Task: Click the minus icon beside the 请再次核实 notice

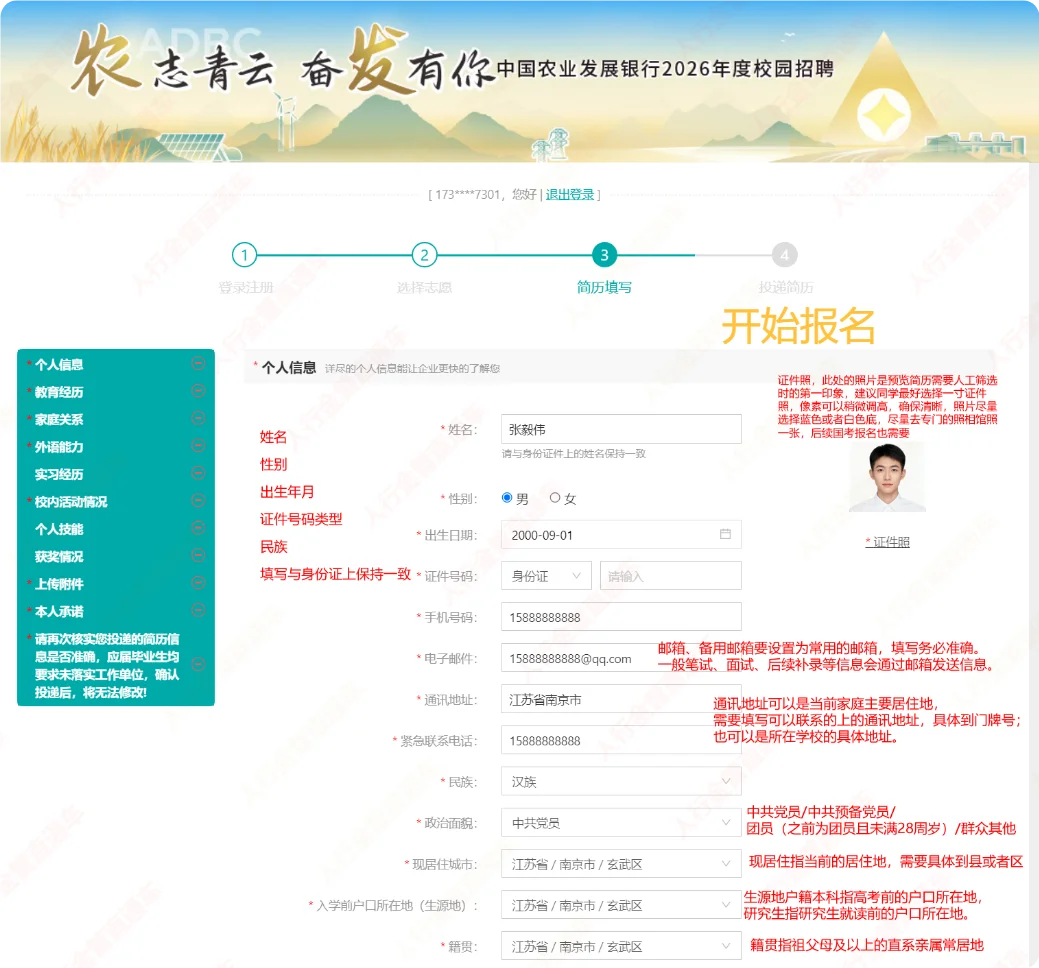Action: click(x=198, y=665)
